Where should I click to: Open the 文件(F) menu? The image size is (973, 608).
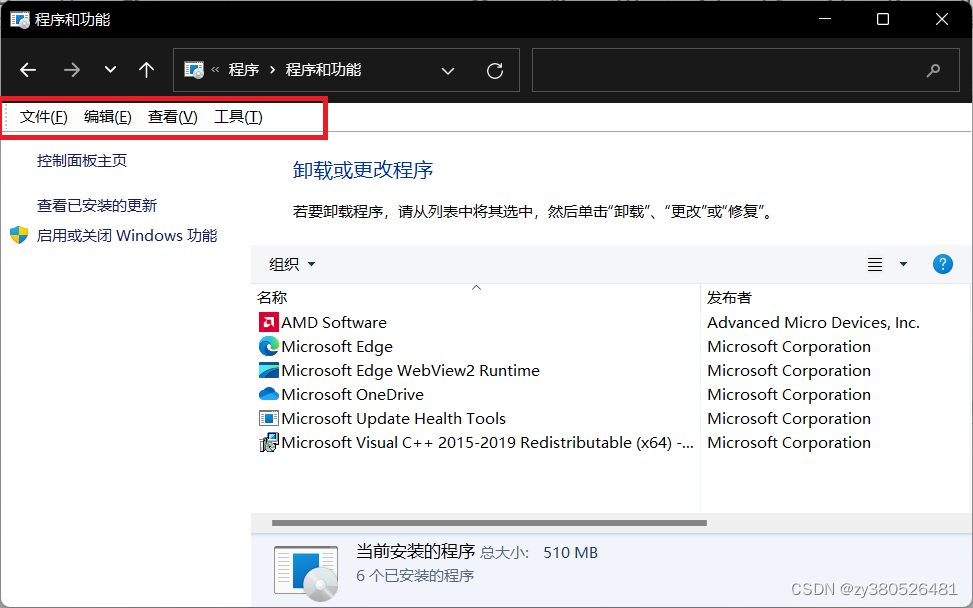click(x=43, y=117)
